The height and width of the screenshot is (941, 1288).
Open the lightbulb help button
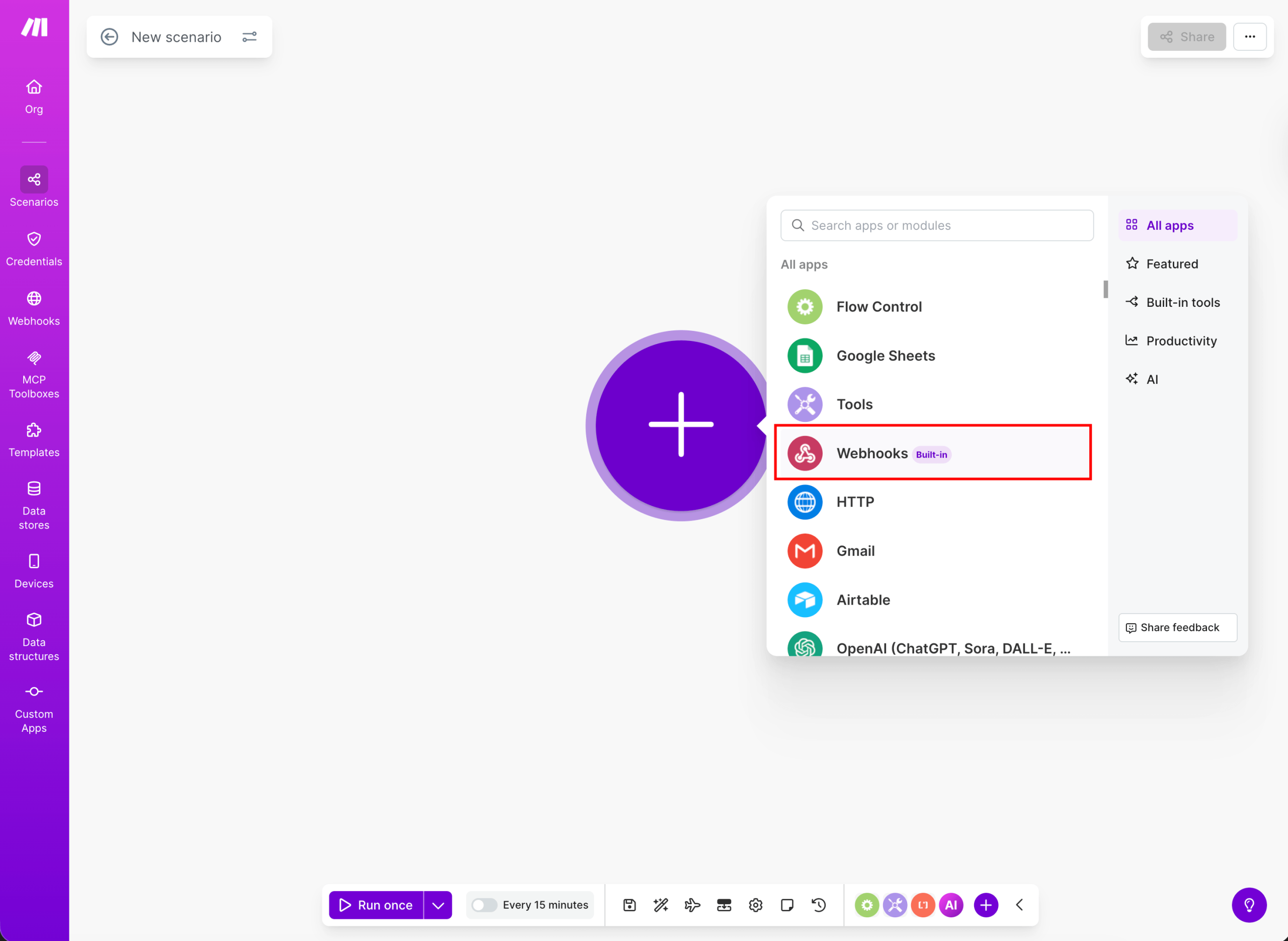[x=1249, y=905]
